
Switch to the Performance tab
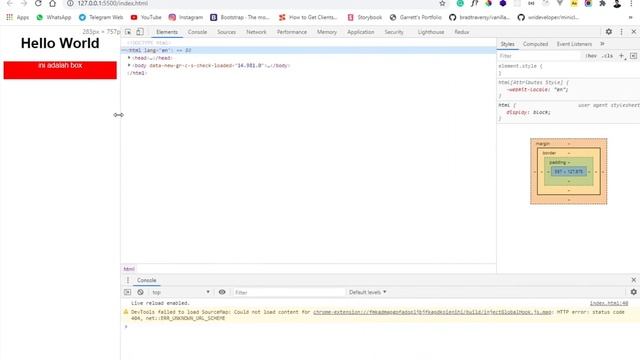292,32
